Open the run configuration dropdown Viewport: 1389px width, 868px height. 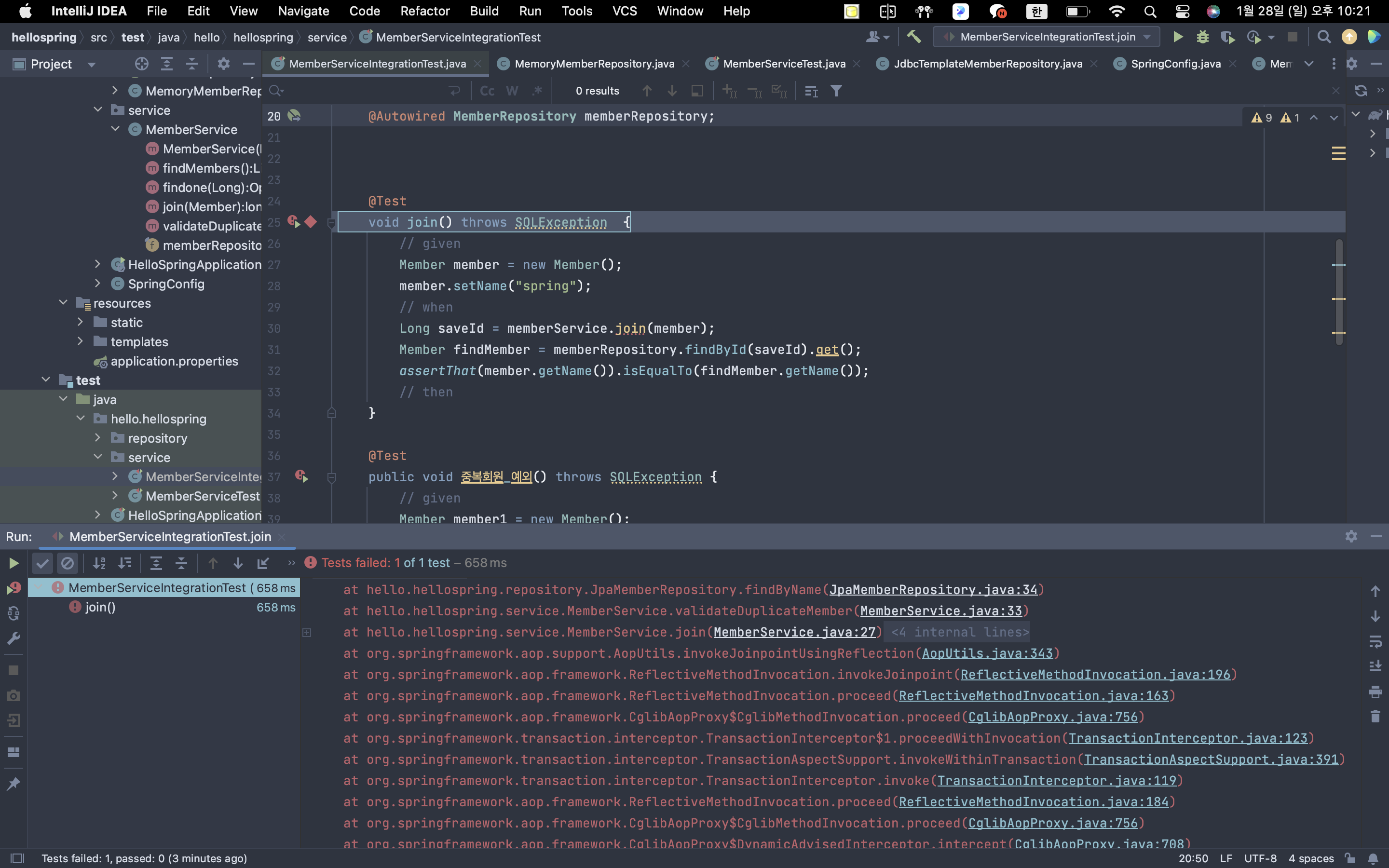1046,37
